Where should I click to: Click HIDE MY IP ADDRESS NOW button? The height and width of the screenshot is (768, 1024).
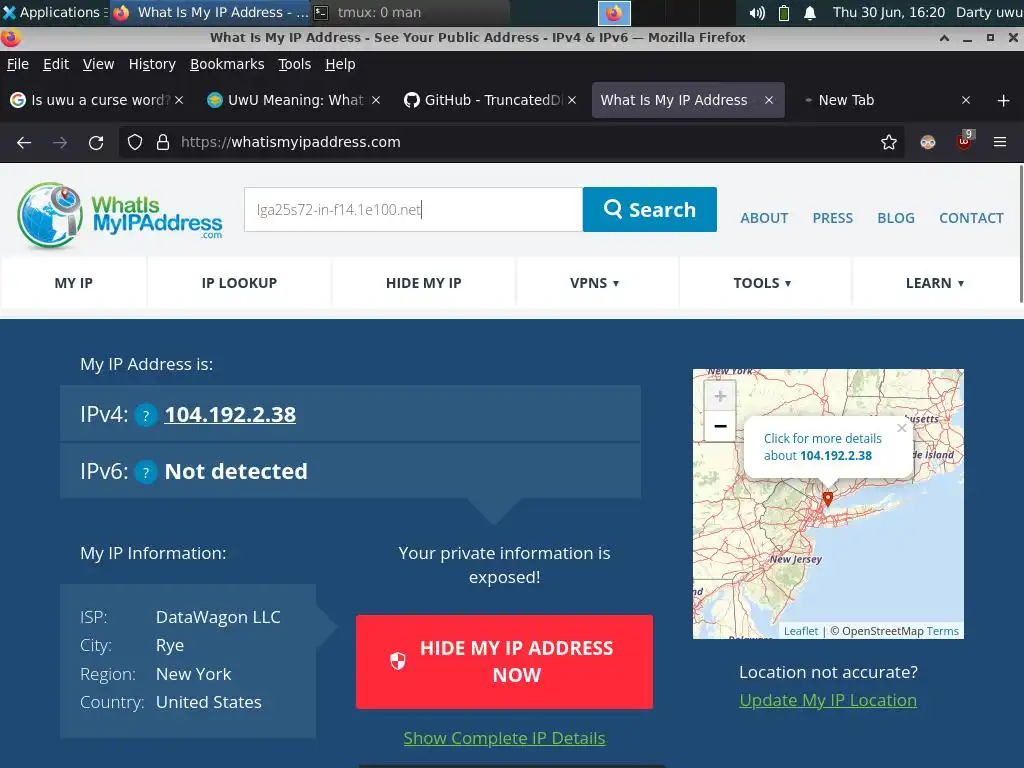[504, 662]
